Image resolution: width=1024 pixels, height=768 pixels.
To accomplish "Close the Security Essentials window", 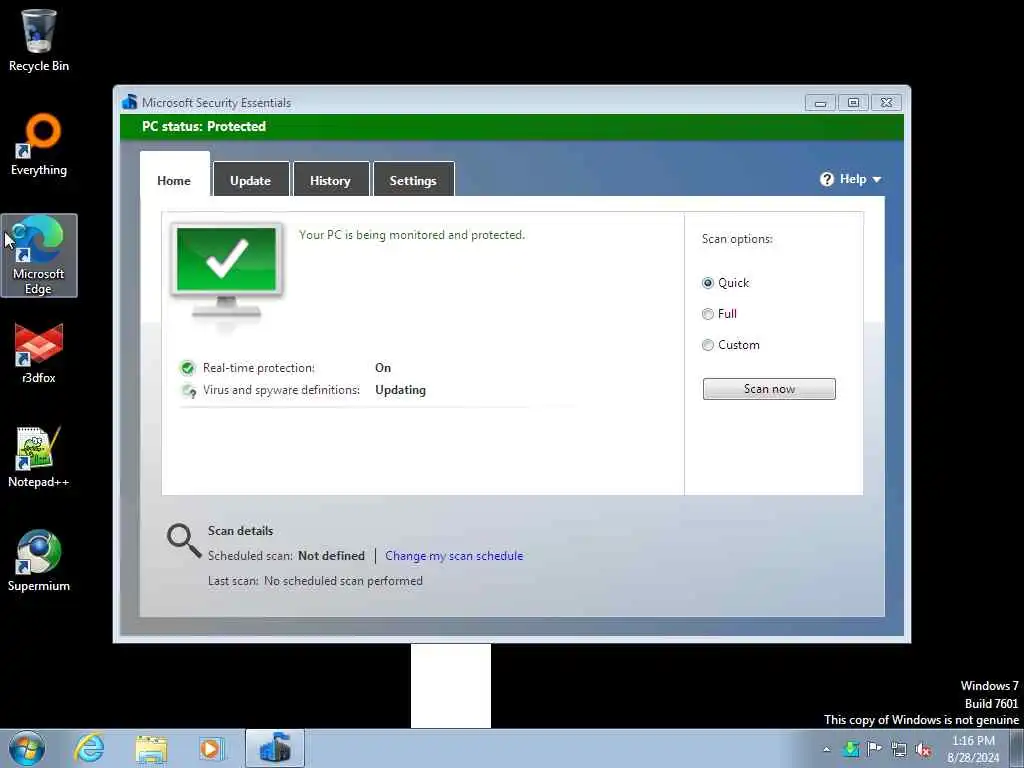I will (886, 103).
